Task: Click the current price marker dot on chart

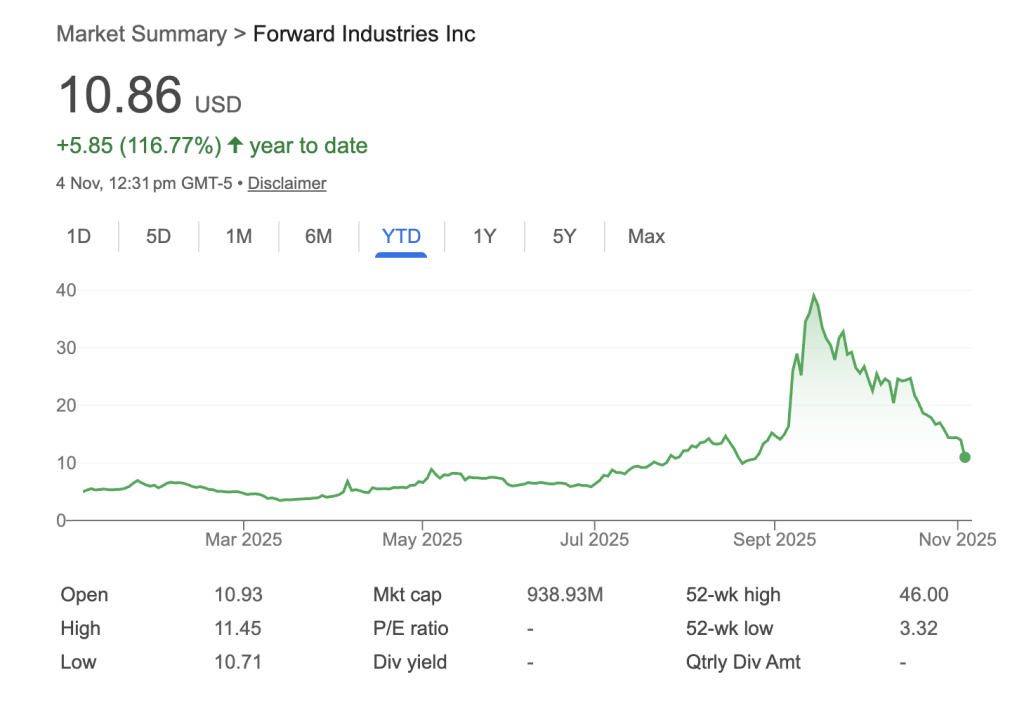Action: click(x=965, y=457)
